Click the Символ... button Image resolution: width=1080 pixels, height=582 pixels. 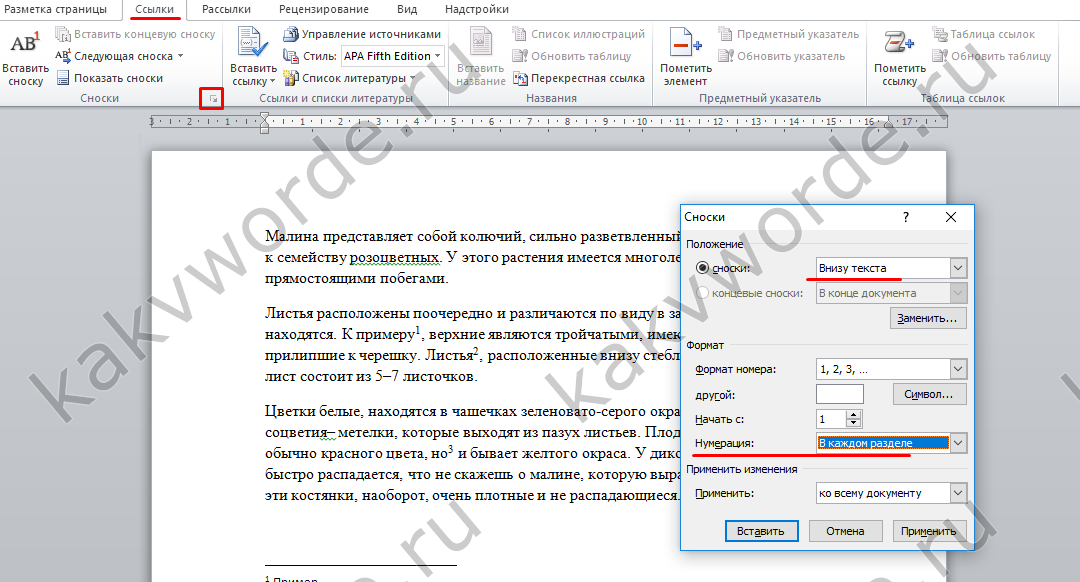click(929, 395)
